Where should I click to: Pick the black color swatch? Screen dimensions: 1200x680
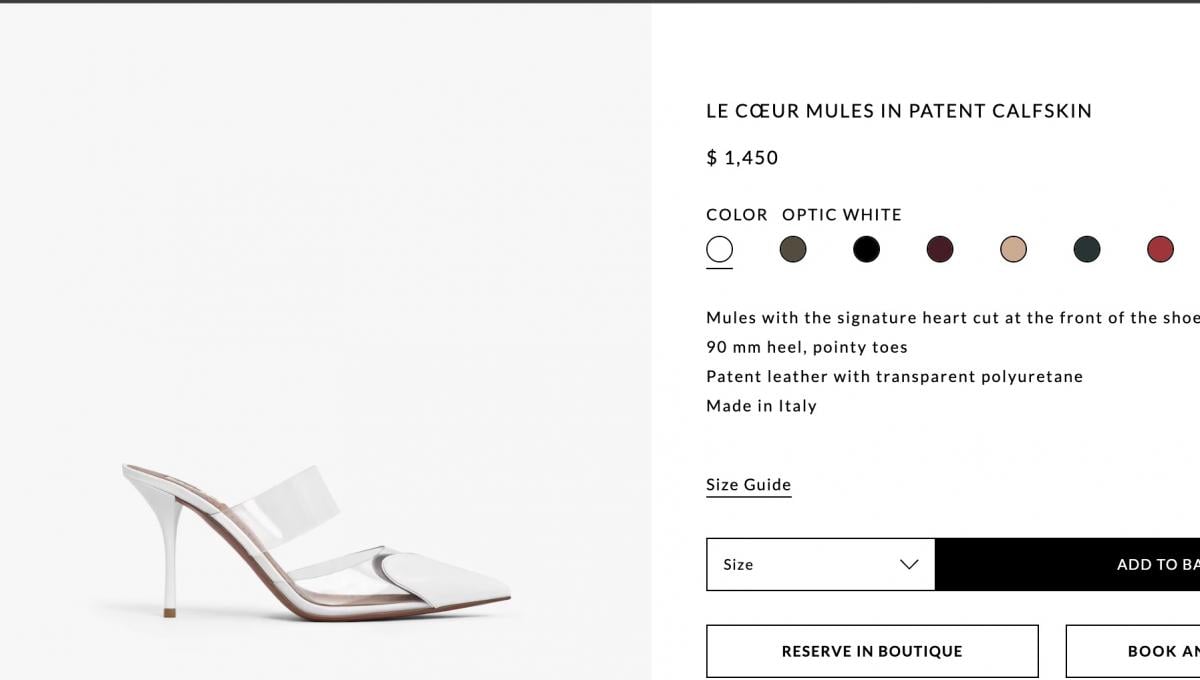pyautogui.click(x=866, y=249)
